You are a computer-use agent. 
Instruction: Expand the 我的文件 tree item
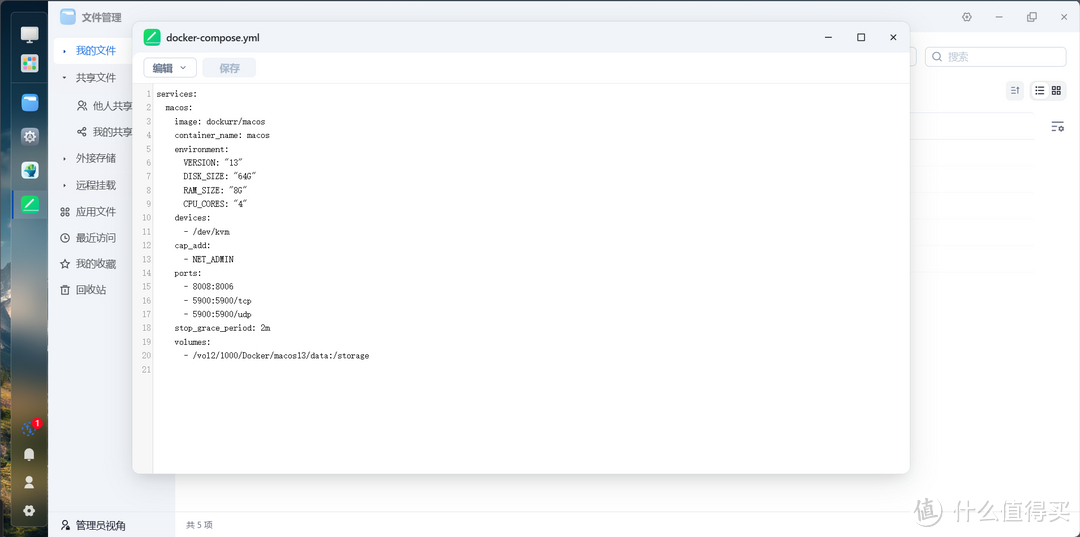[64, 51]
